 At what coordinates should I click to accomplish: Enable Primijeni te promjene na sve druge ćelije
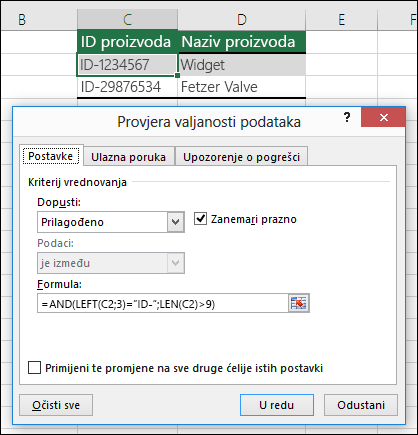[35, 368]
